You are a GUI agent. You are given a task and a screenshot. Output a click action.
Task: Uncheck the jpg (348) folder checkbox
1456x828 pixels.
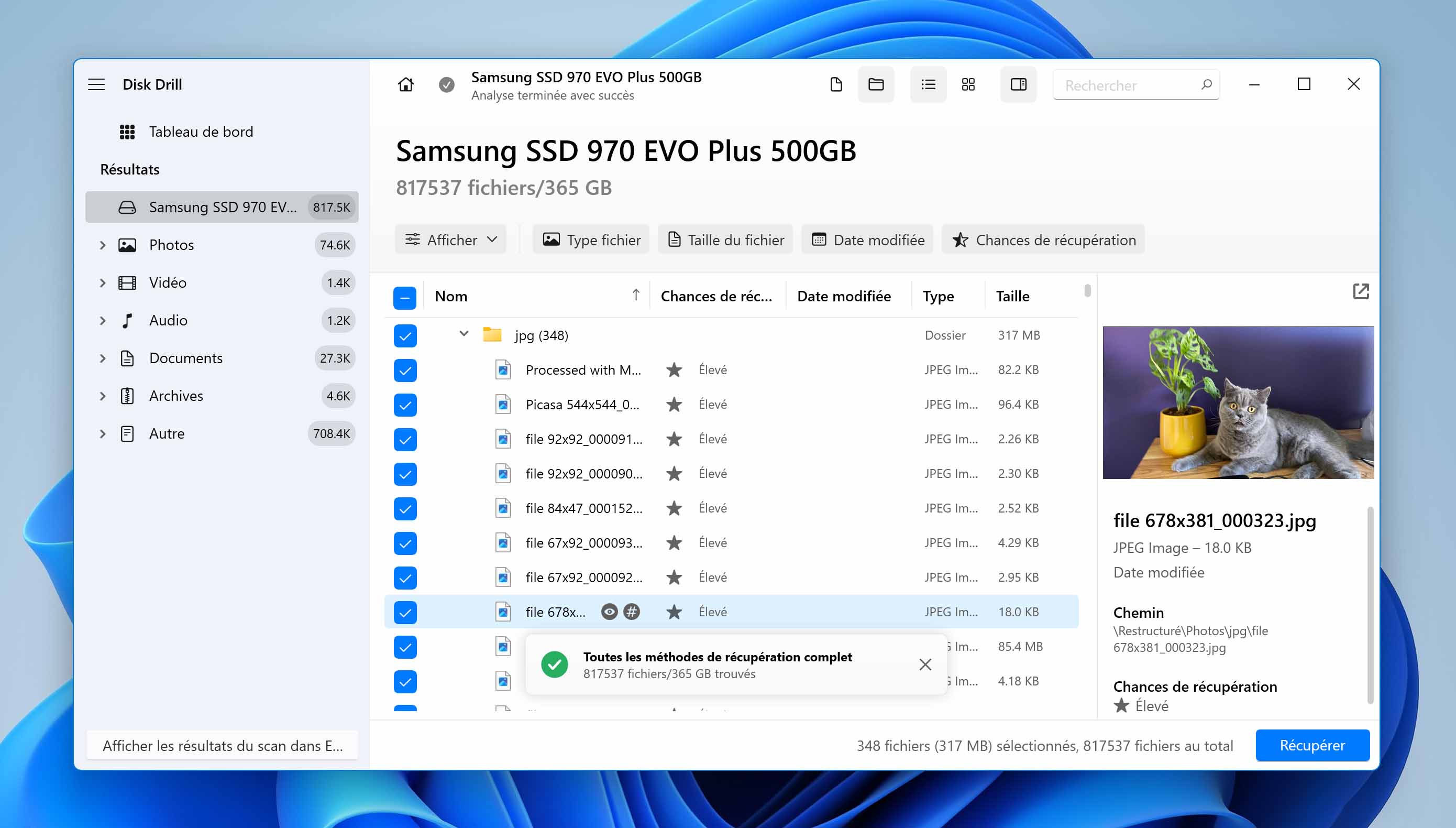pyautogui.click(x=405, y=336)
